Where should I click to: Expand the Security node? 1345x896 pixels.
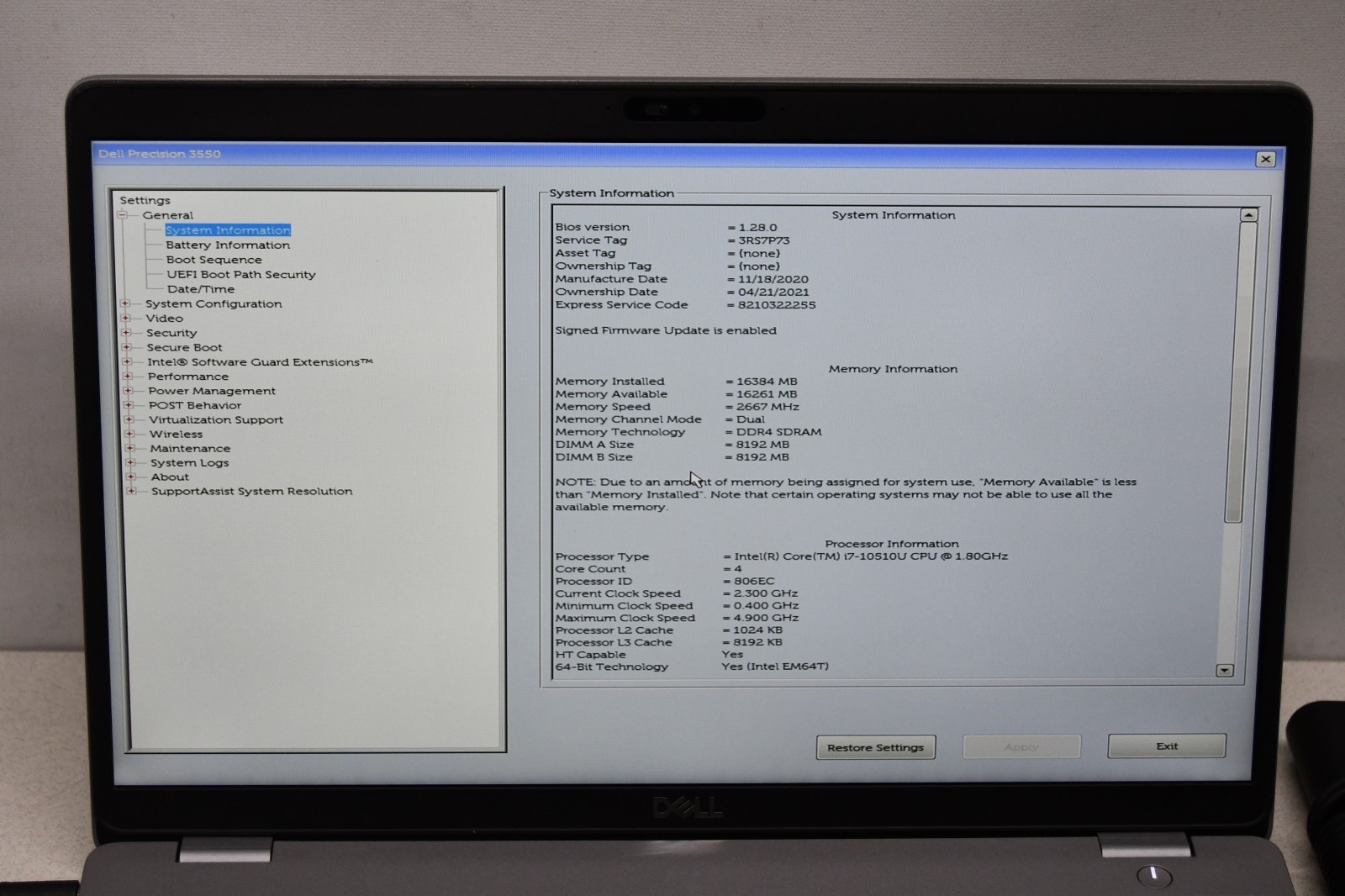click(126, 333)
